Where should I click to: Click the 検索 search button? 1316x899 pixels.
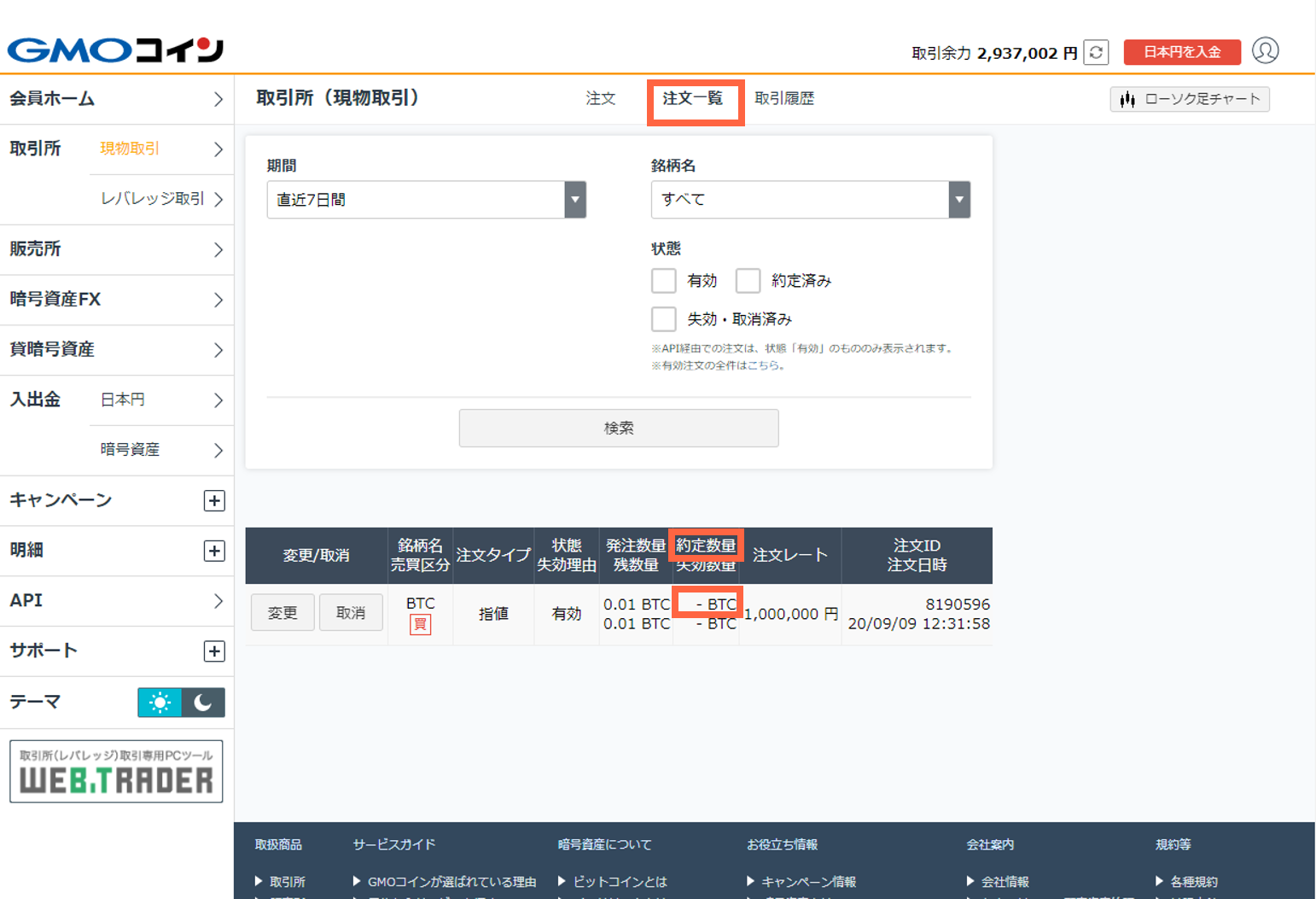618,428
